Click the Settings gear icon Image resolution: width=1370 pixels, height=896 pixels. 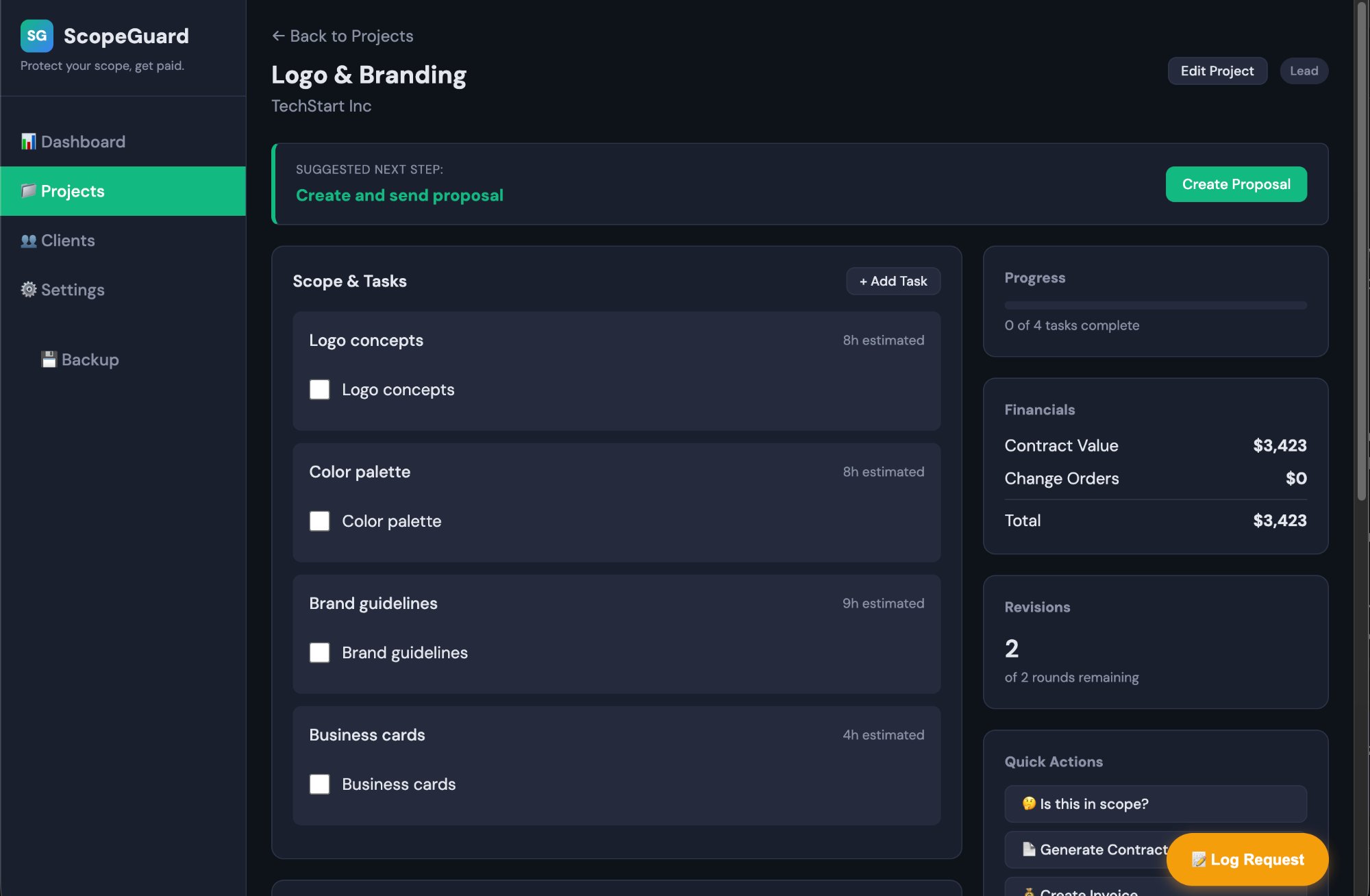[28, 290]
